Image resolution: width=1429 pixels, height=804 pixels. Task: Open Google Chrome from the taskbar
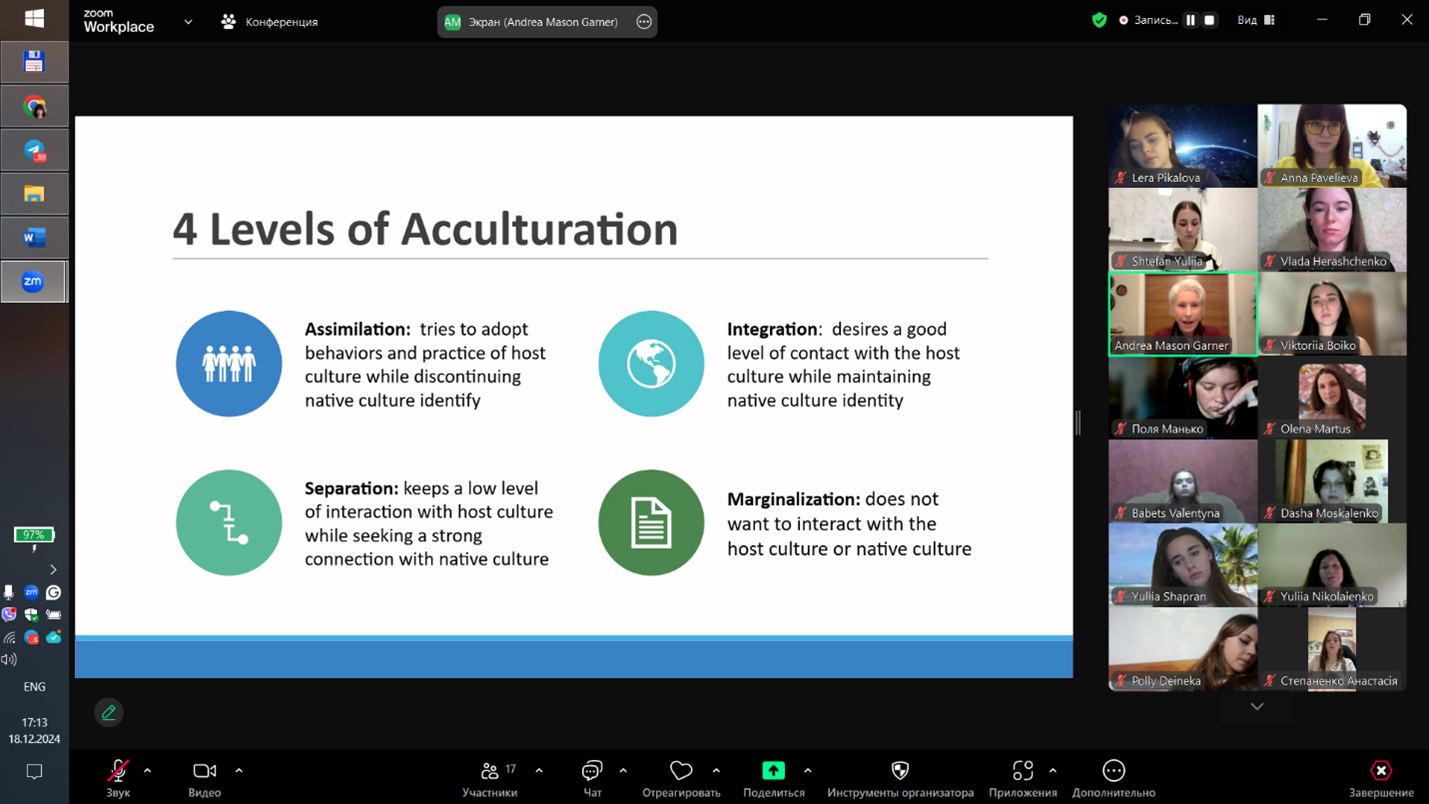coord(34,106)
